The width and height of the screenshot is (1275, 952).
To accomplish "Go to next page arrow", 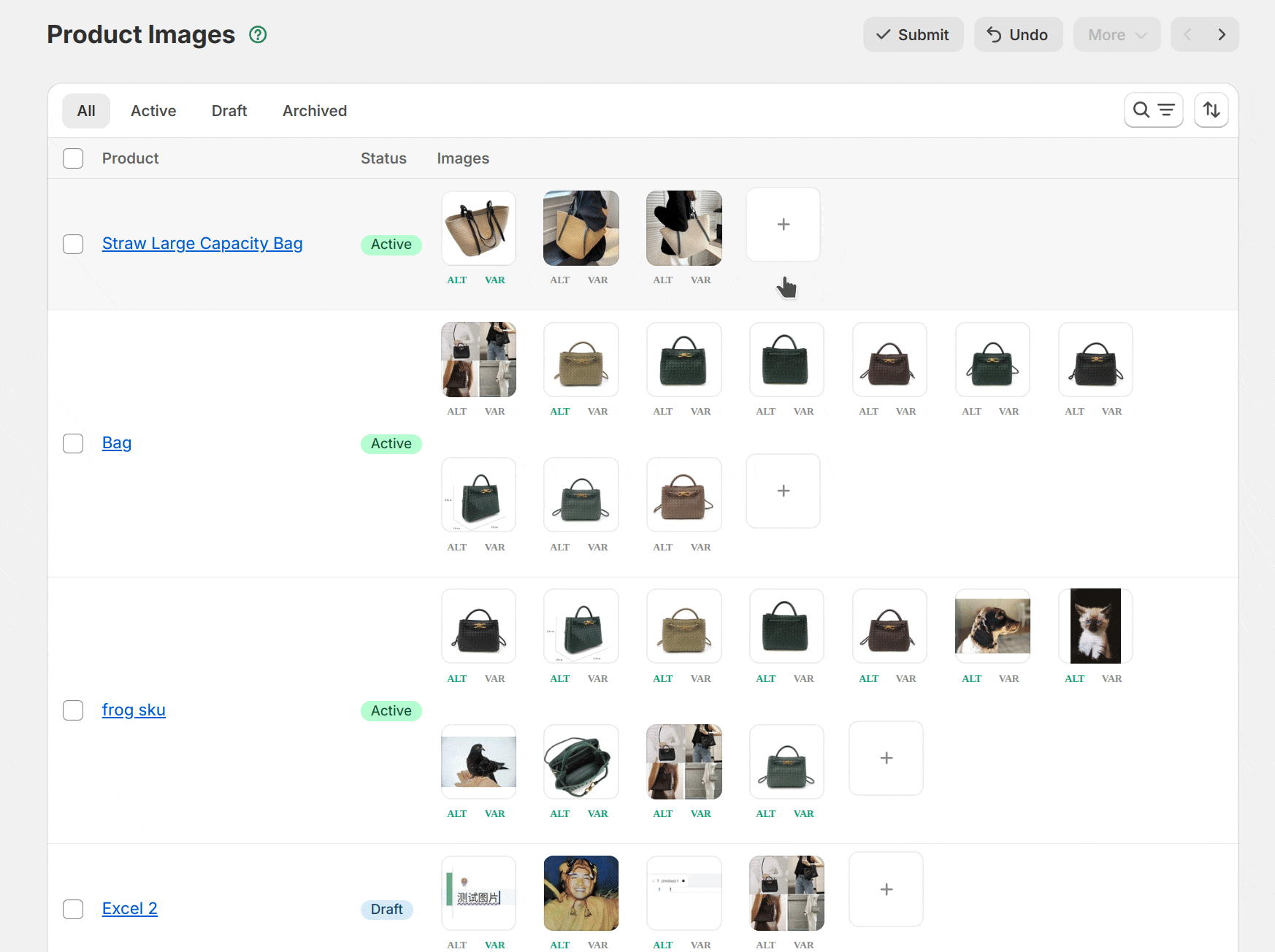I will click(1221, 34).
